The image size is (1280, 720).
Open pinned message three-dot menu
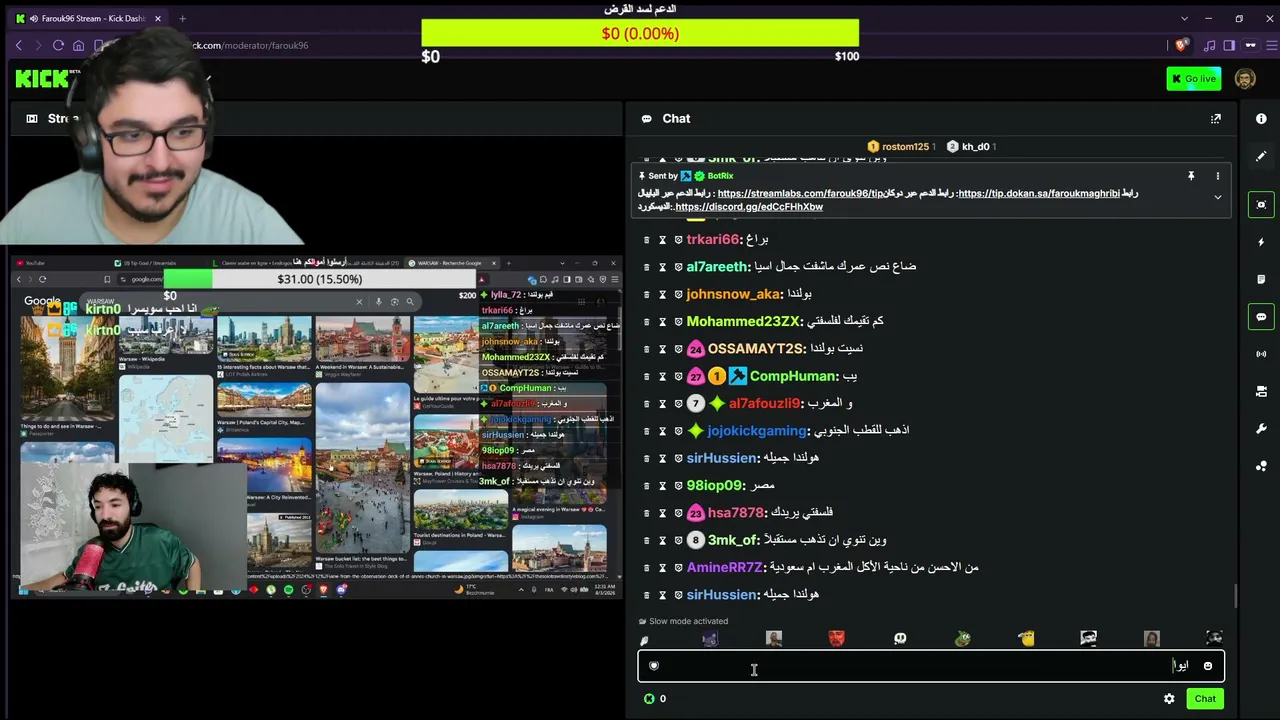(x=1218, y=176)
